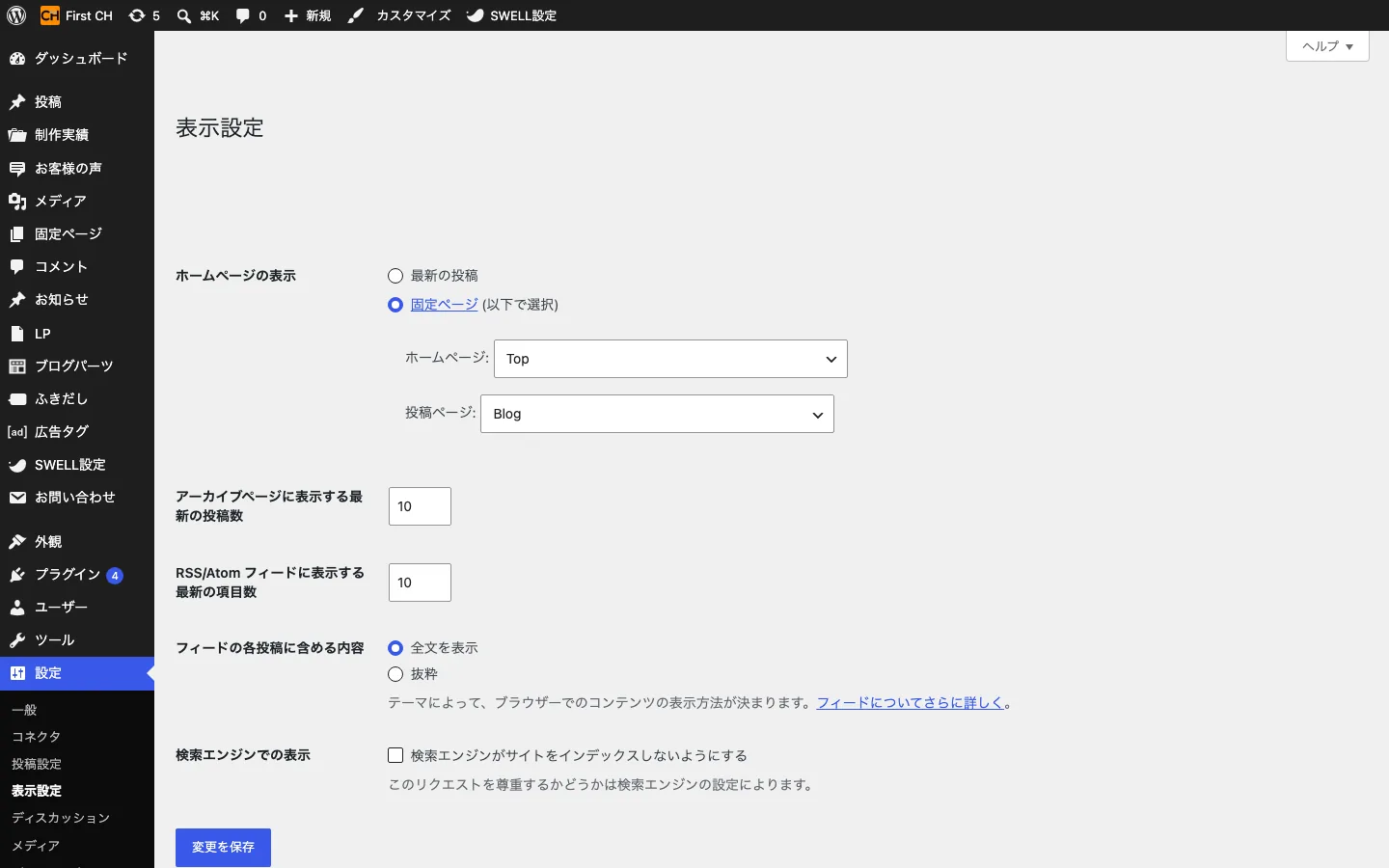Select the 固定ページ radio option

point(395,305)
